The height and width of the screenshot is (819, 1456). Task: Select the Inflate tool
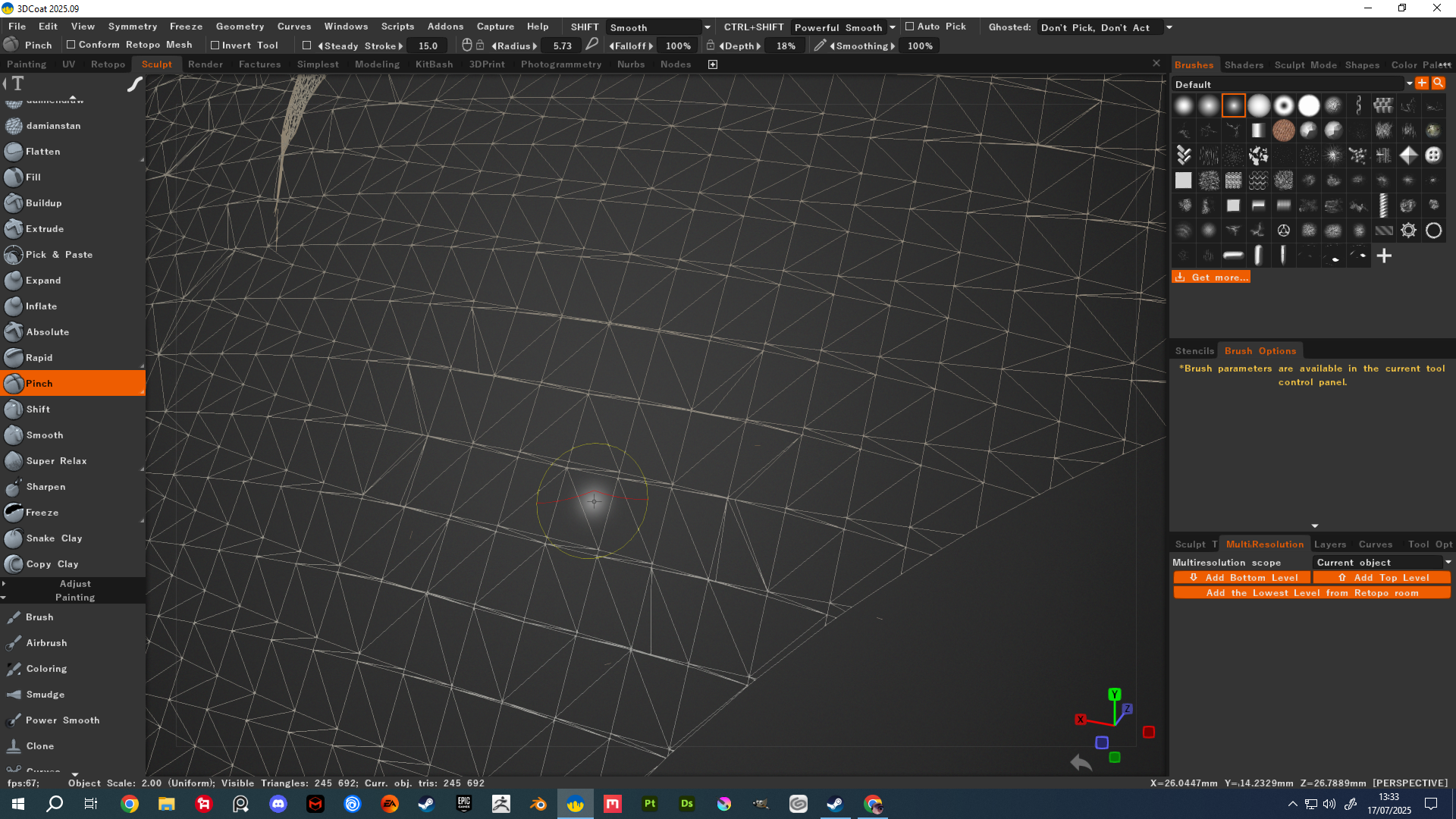coord(41,306)
